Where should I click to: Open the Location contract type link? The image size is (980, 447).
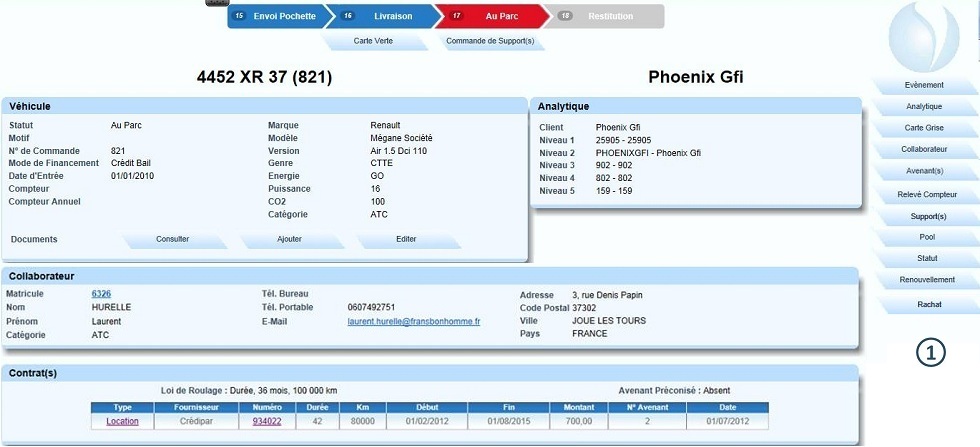[x=122, y=422]
